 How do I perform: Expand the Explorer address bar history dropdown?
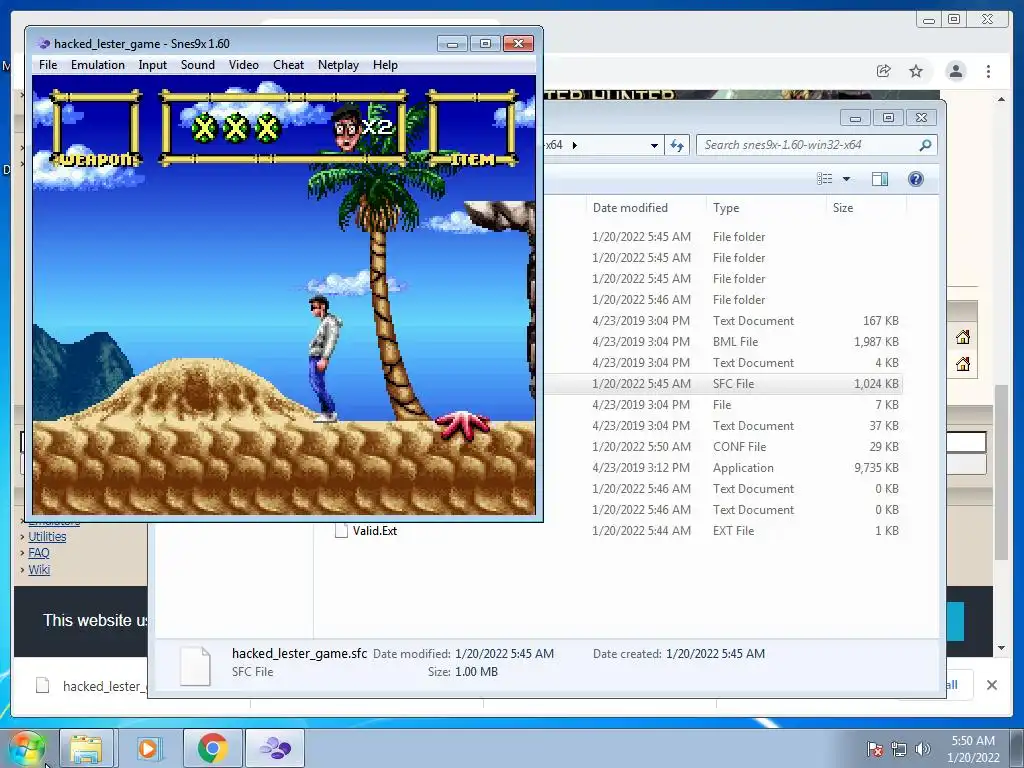click(x=654, y=145)
